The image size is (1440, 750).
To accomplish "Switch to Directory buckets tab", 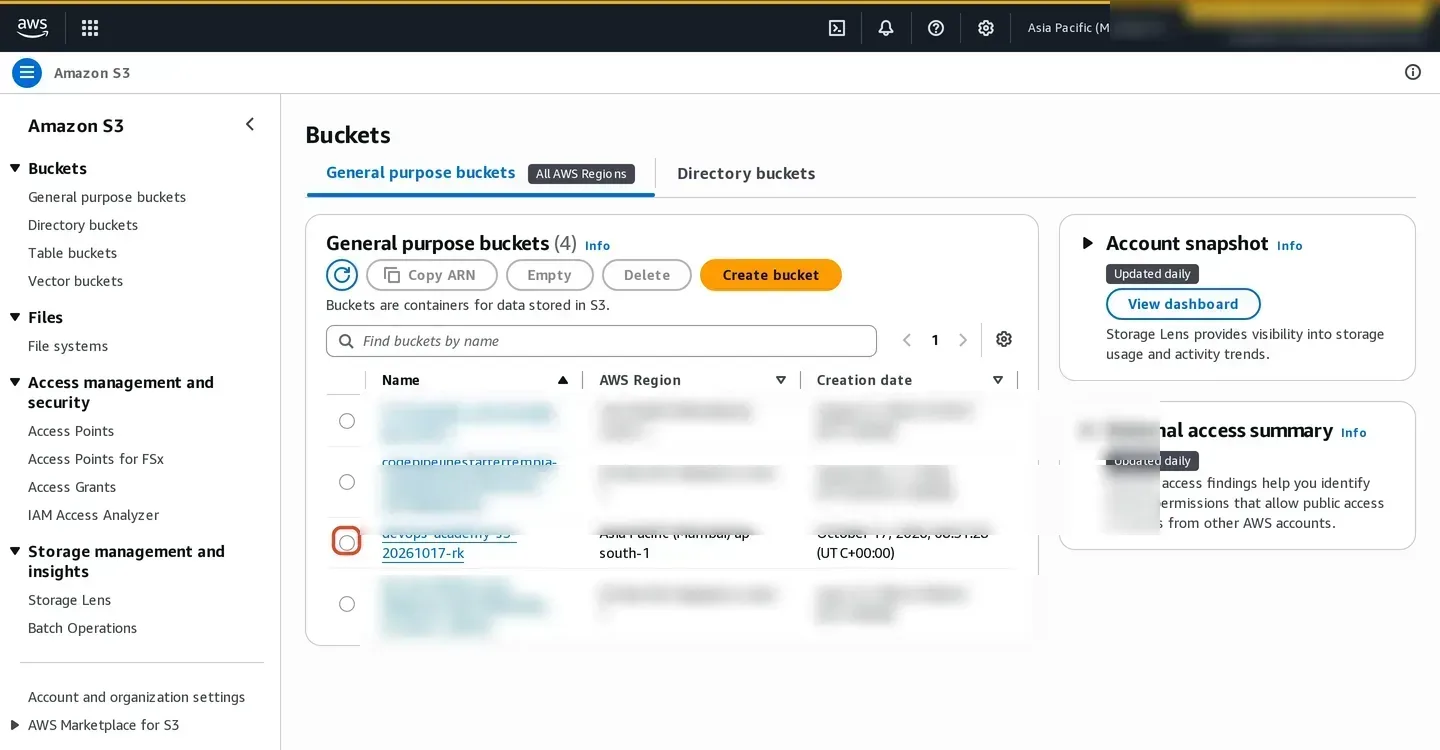I will [x=746, y=174].
